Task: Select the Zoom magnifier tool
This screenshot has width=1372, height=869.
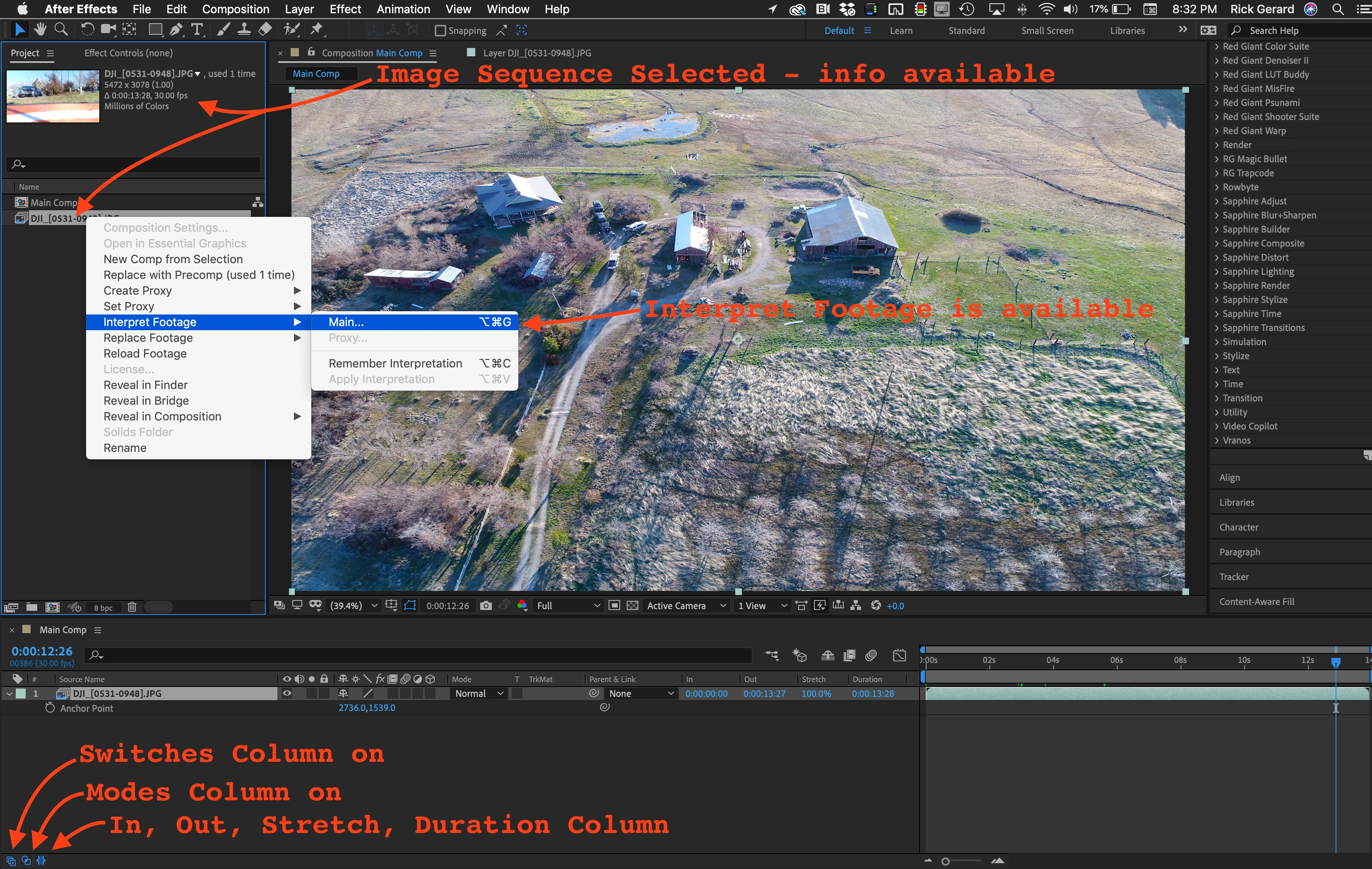Action: pyautogui.click(x=61, y=30)
